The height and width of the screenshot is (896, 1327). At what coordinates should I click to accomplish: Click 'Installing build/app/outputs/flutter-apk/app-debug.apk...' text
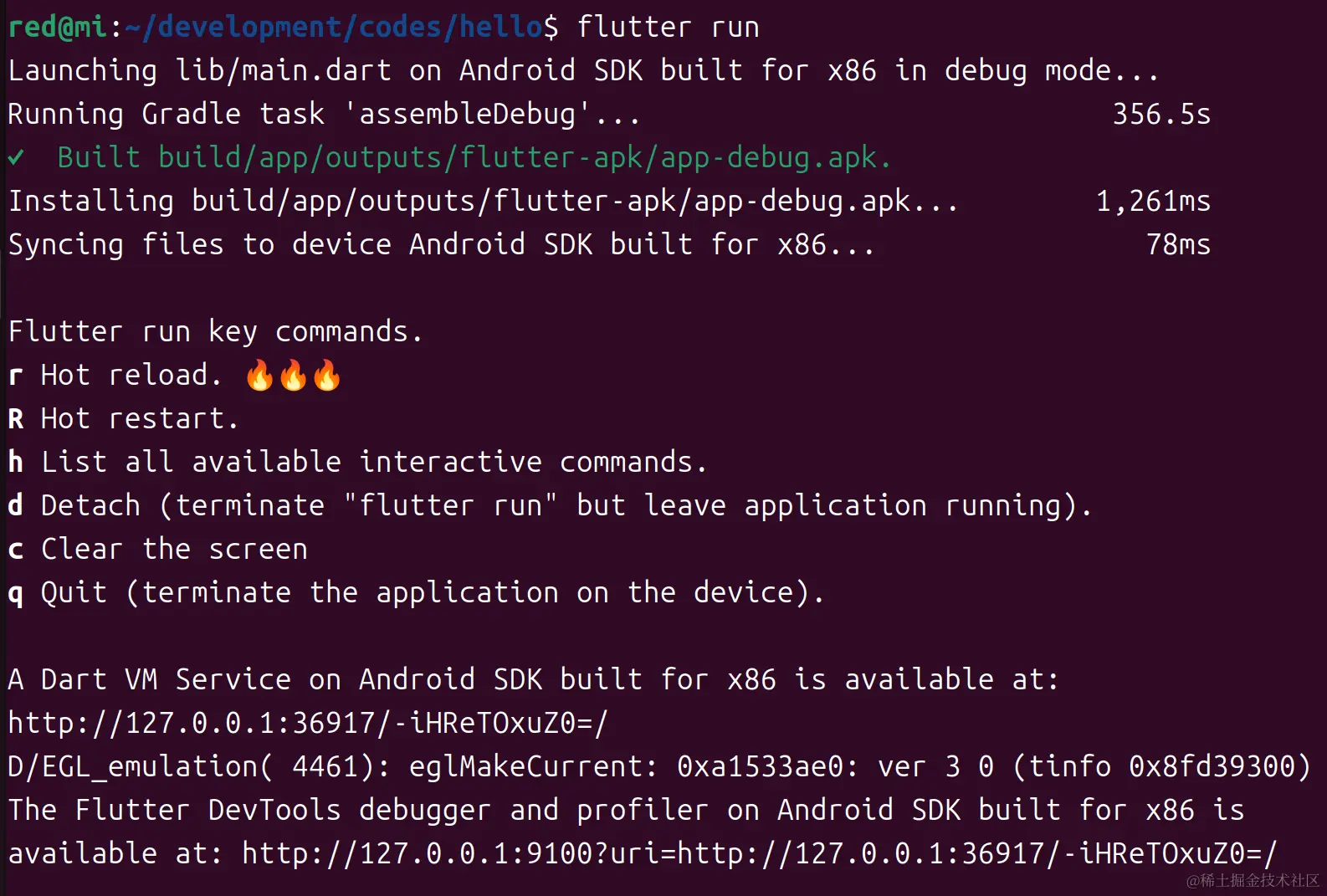tap(483, 201)
